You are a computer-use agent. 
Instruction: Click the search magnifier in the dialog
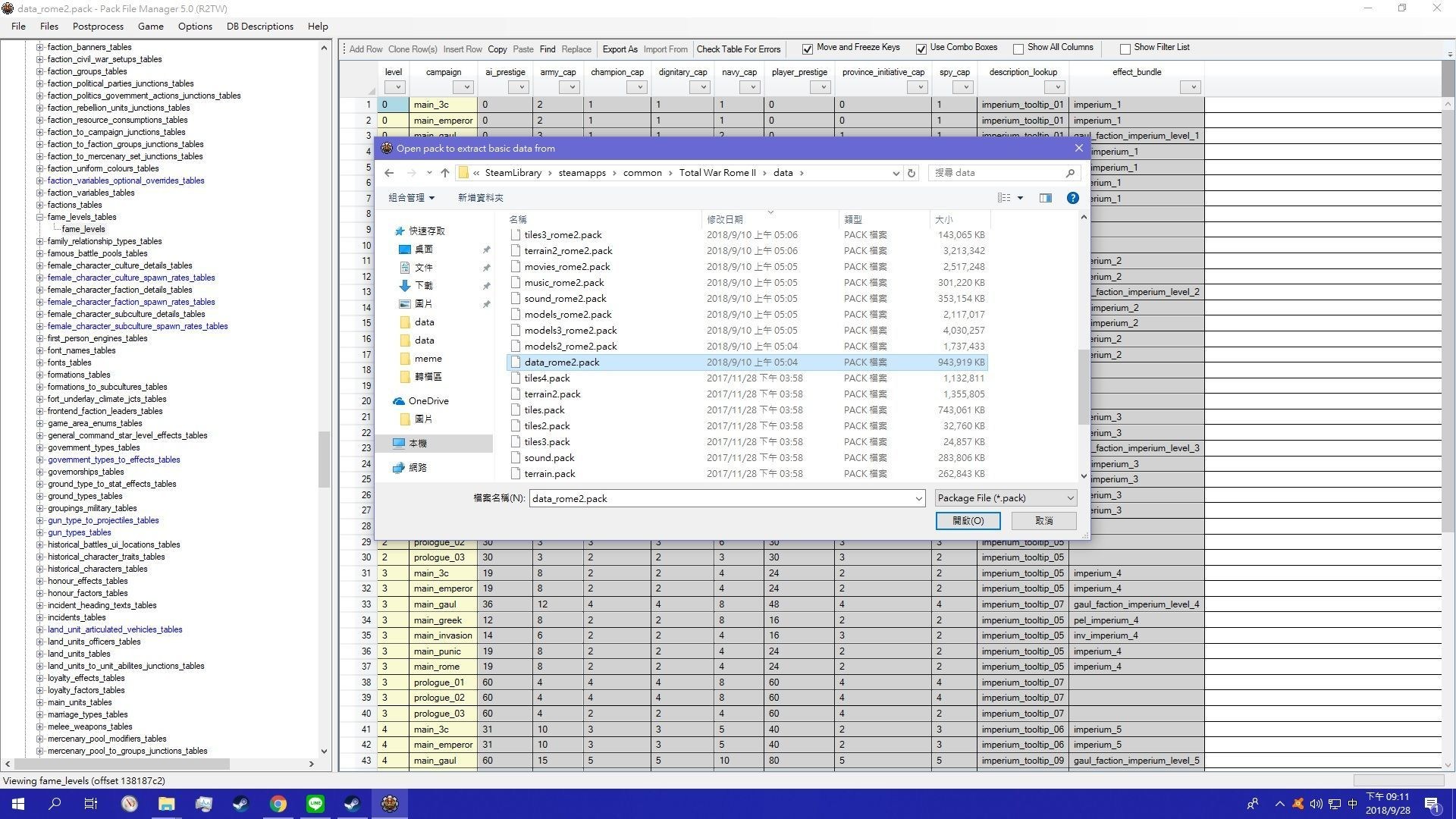tap(1070, 173)
